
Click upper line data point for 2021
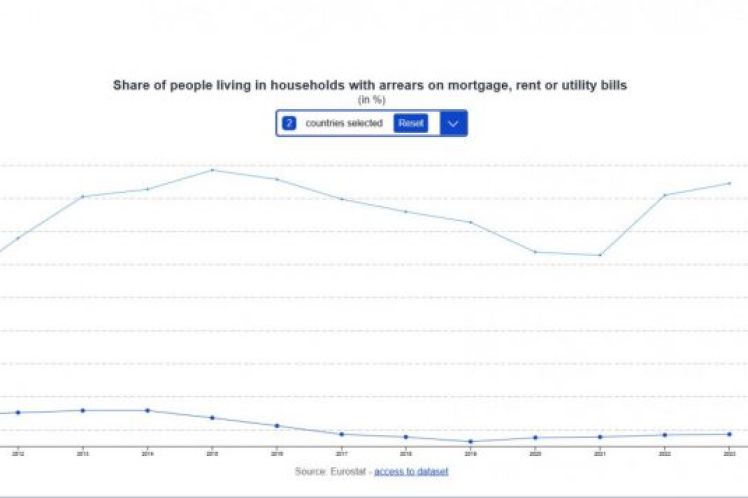tap(600, 255)
